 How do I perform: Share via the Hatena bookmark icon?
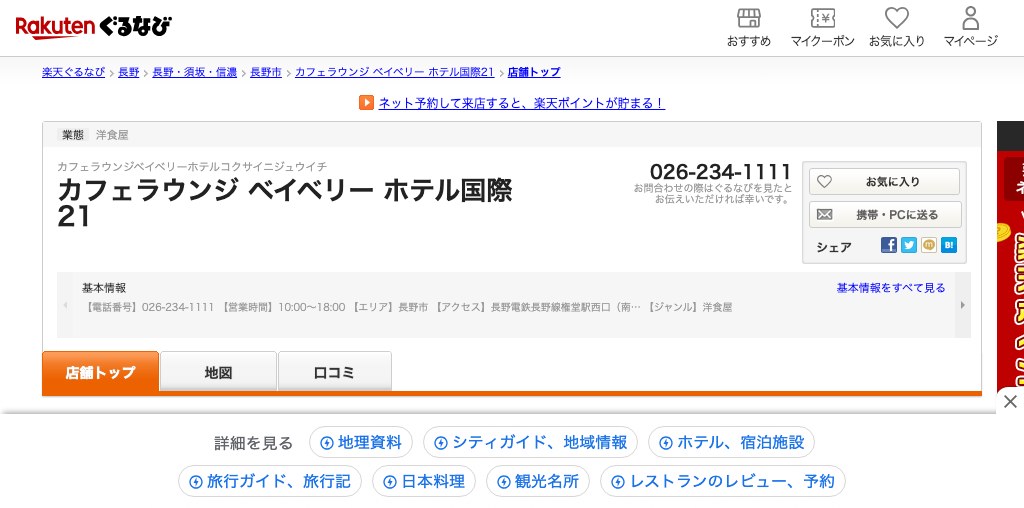tap(949, 245)
